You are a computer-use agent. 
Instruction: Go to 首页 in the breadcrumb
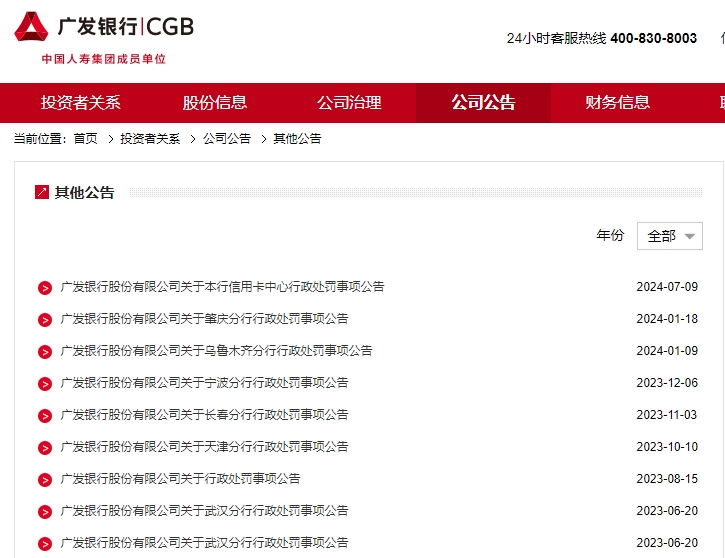pyautogui.click(x=86, y=139)
